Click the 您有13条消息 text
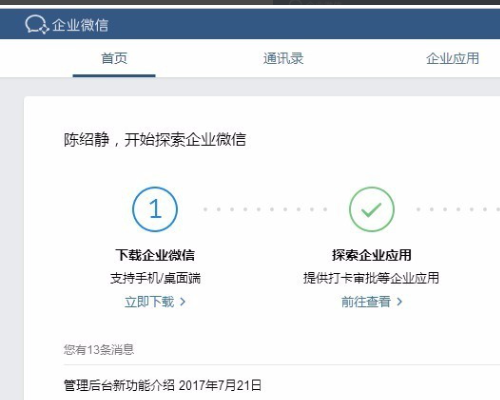The height and width of the screenshot is (400, 500). [x=99, y=350]
